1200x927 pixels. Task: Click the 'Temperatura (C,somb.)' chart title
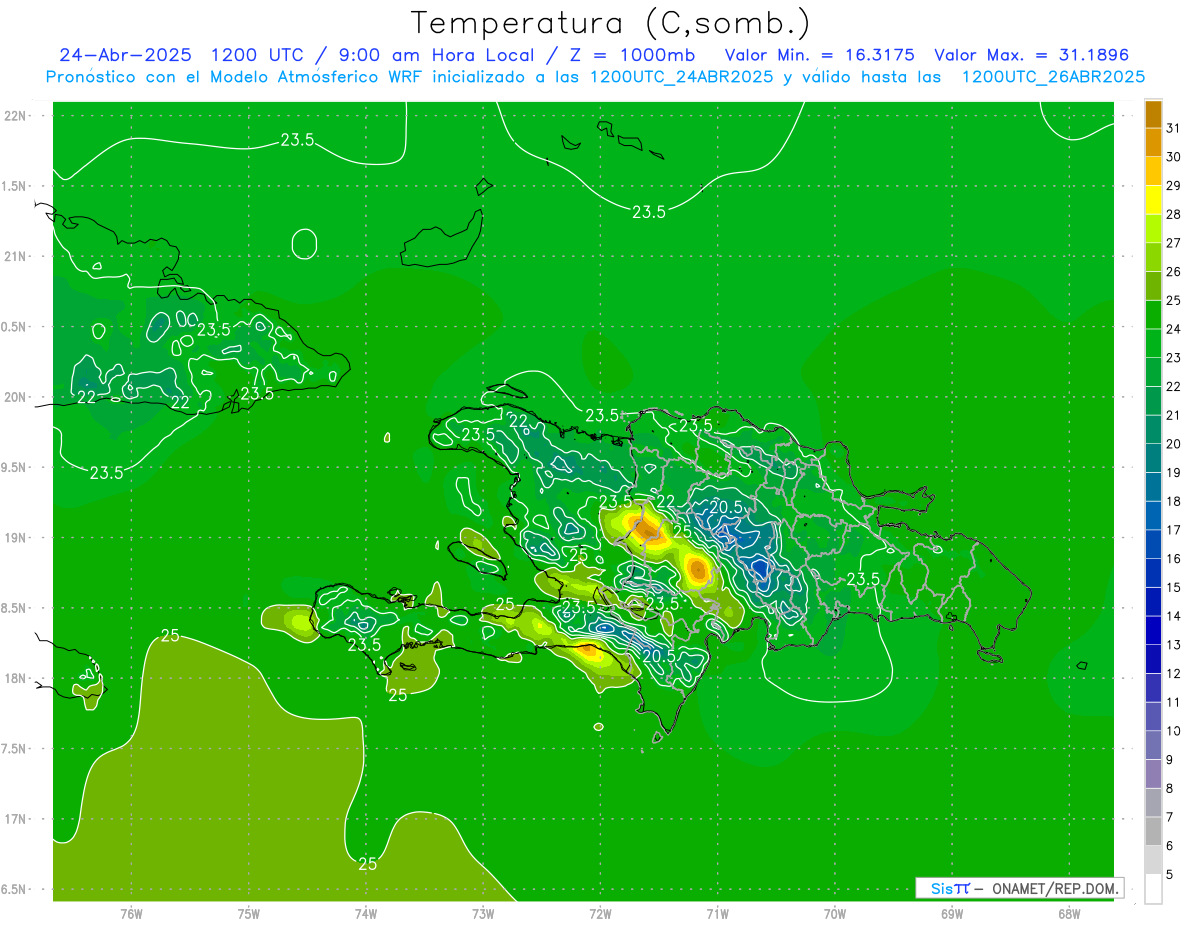pos(610,23)
